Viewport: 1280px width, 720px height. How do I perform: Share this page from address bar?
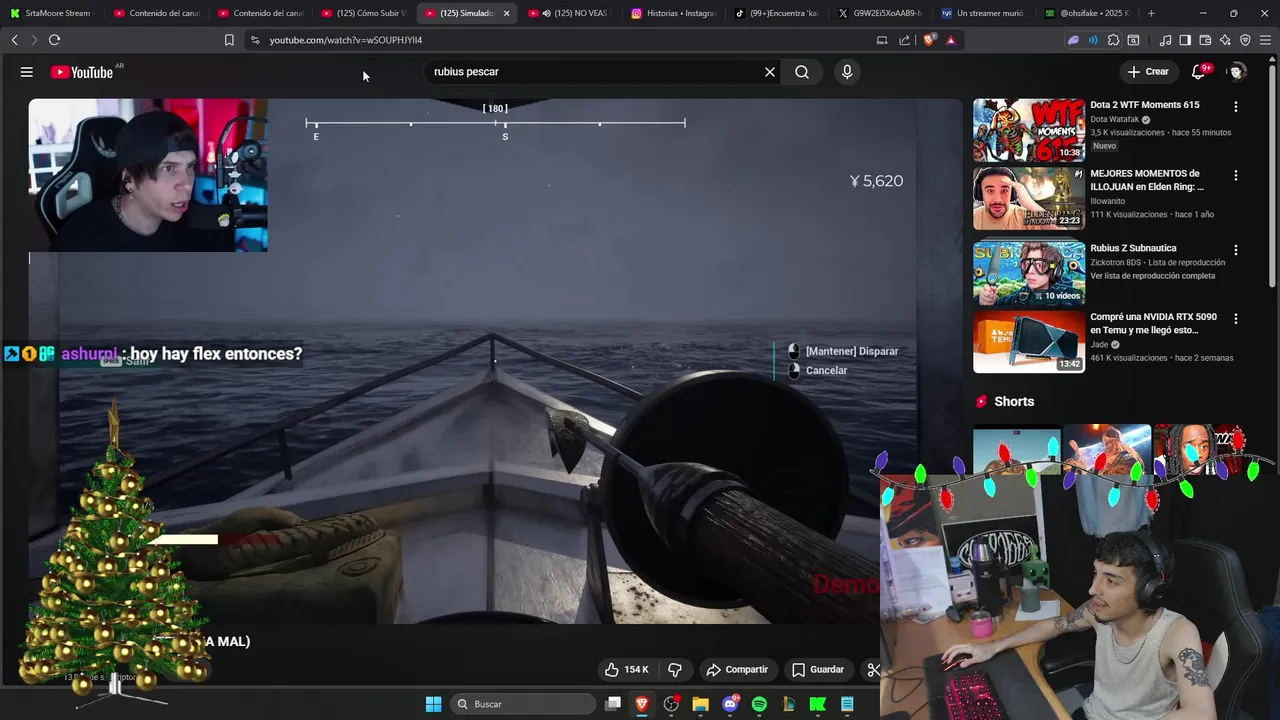pos(905,40)
